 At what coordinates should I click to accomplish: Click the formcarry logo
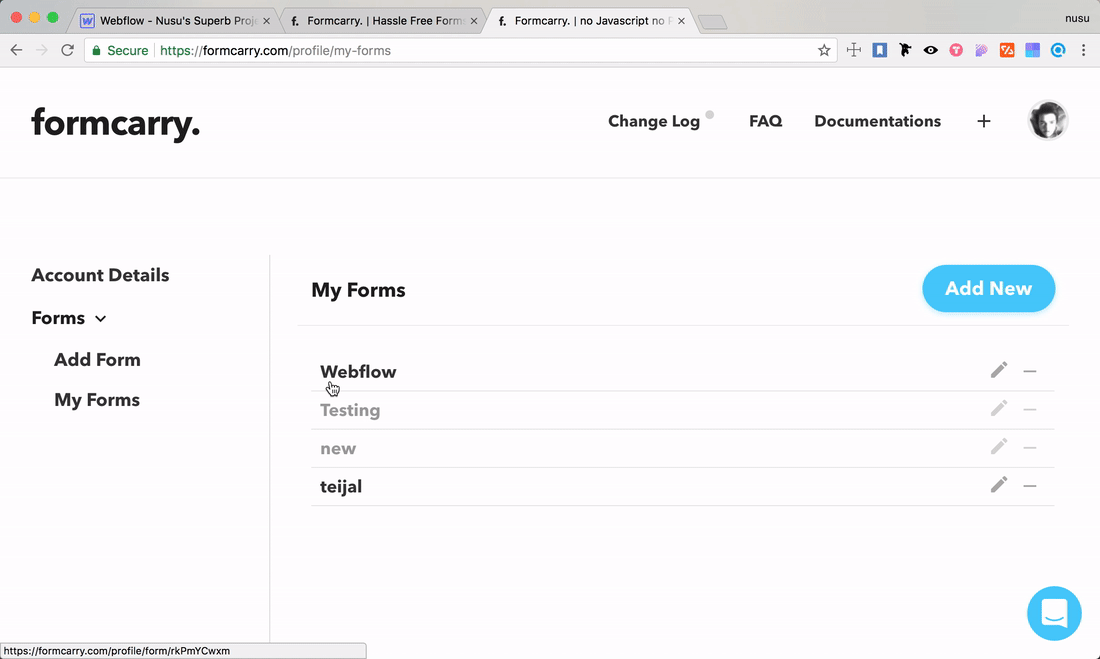pyautogui.click(x=116, y=124)
